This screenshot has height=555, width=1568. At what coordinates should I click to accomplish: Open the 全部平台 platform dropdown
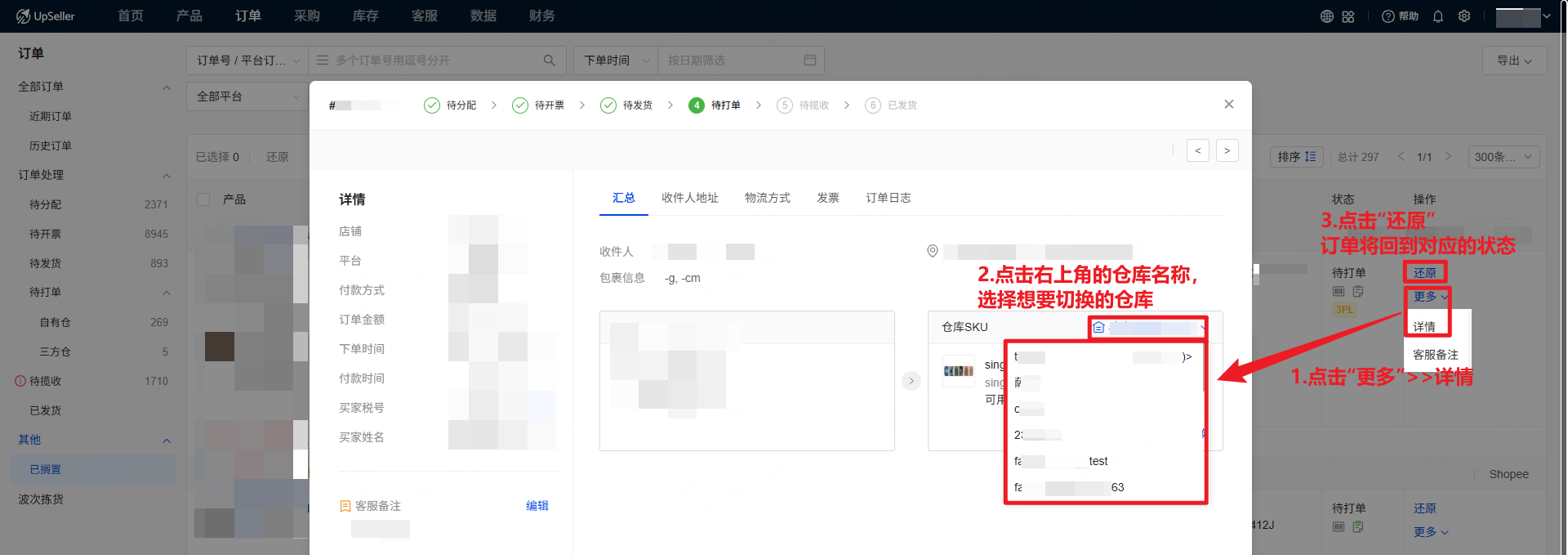tap(247, 96)
